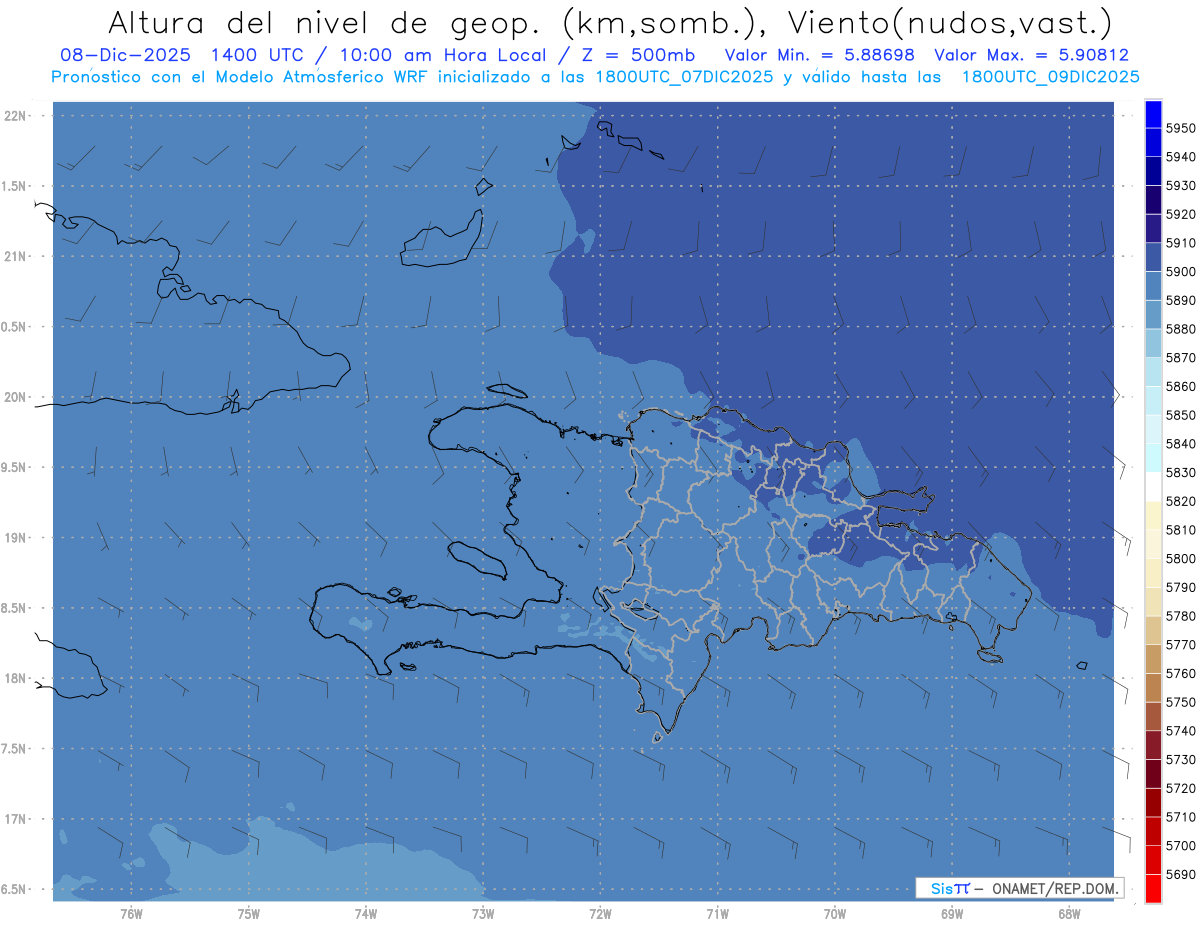The image size is (1200, 927).
Task: Click the '5750' color bar value
Action: coord(1180,702)
